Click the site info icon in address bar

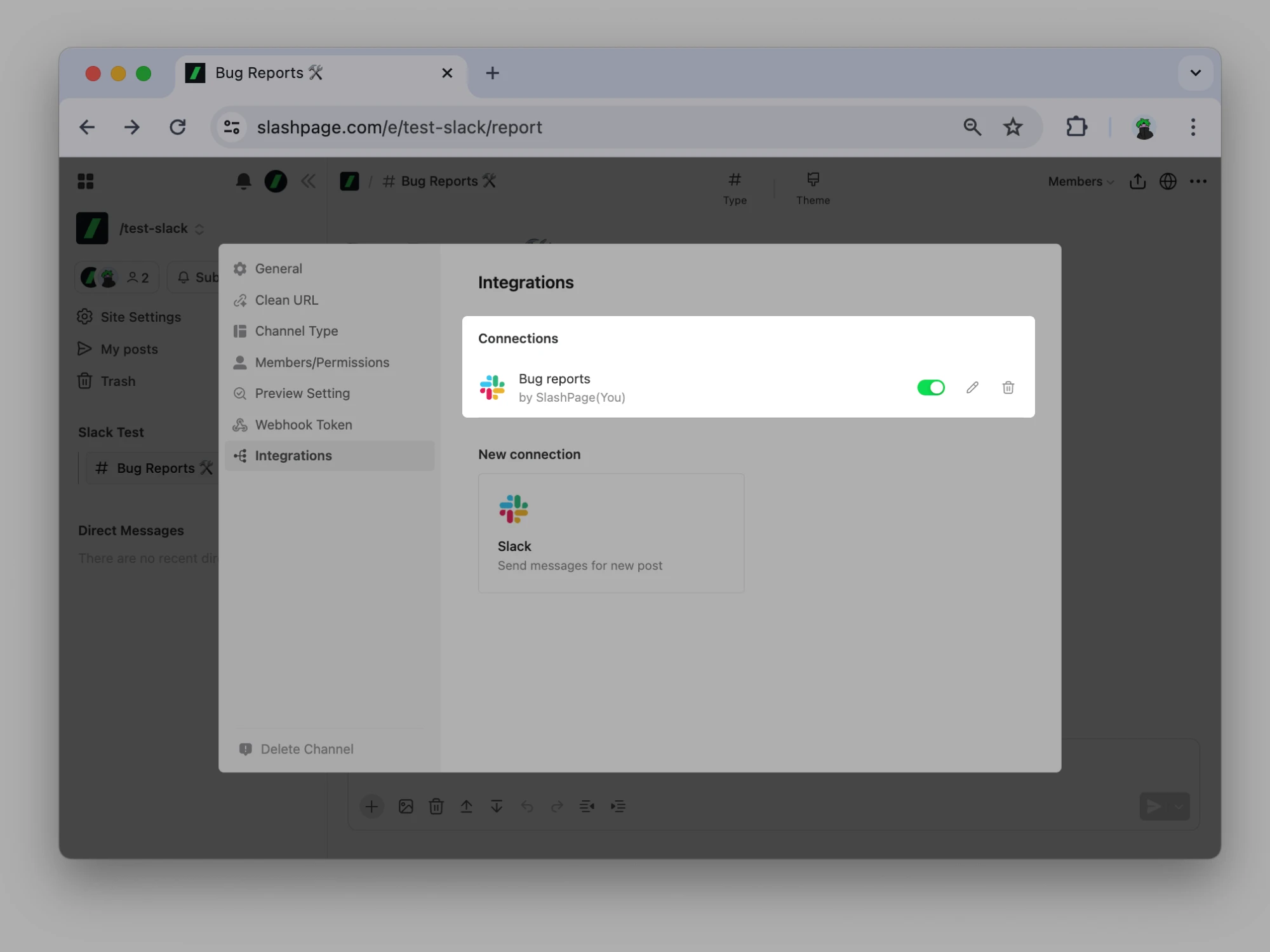coord(232,128)
